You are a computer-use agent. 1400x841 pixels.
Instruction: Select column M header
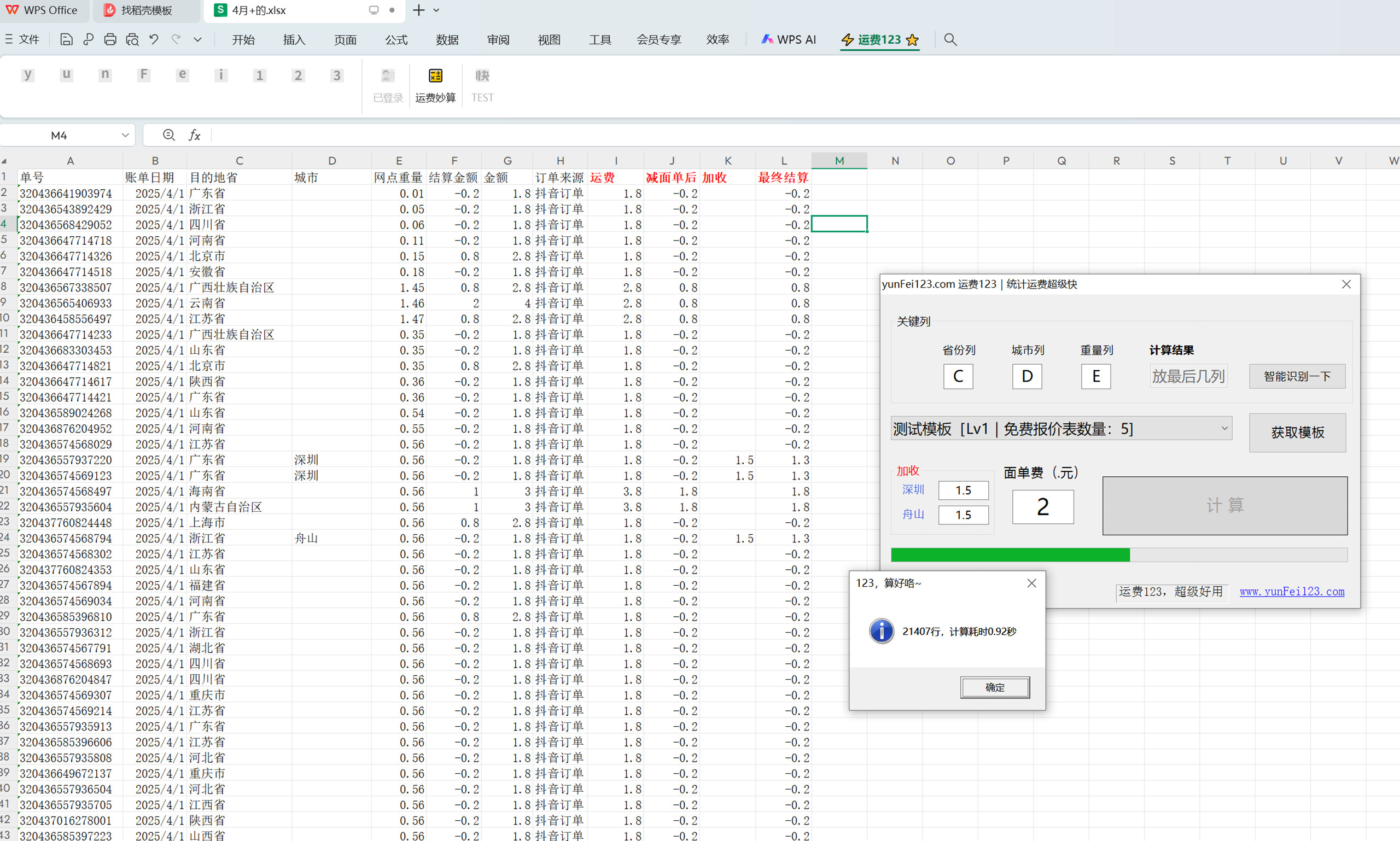pyautogui.click(x=839, y=160)
